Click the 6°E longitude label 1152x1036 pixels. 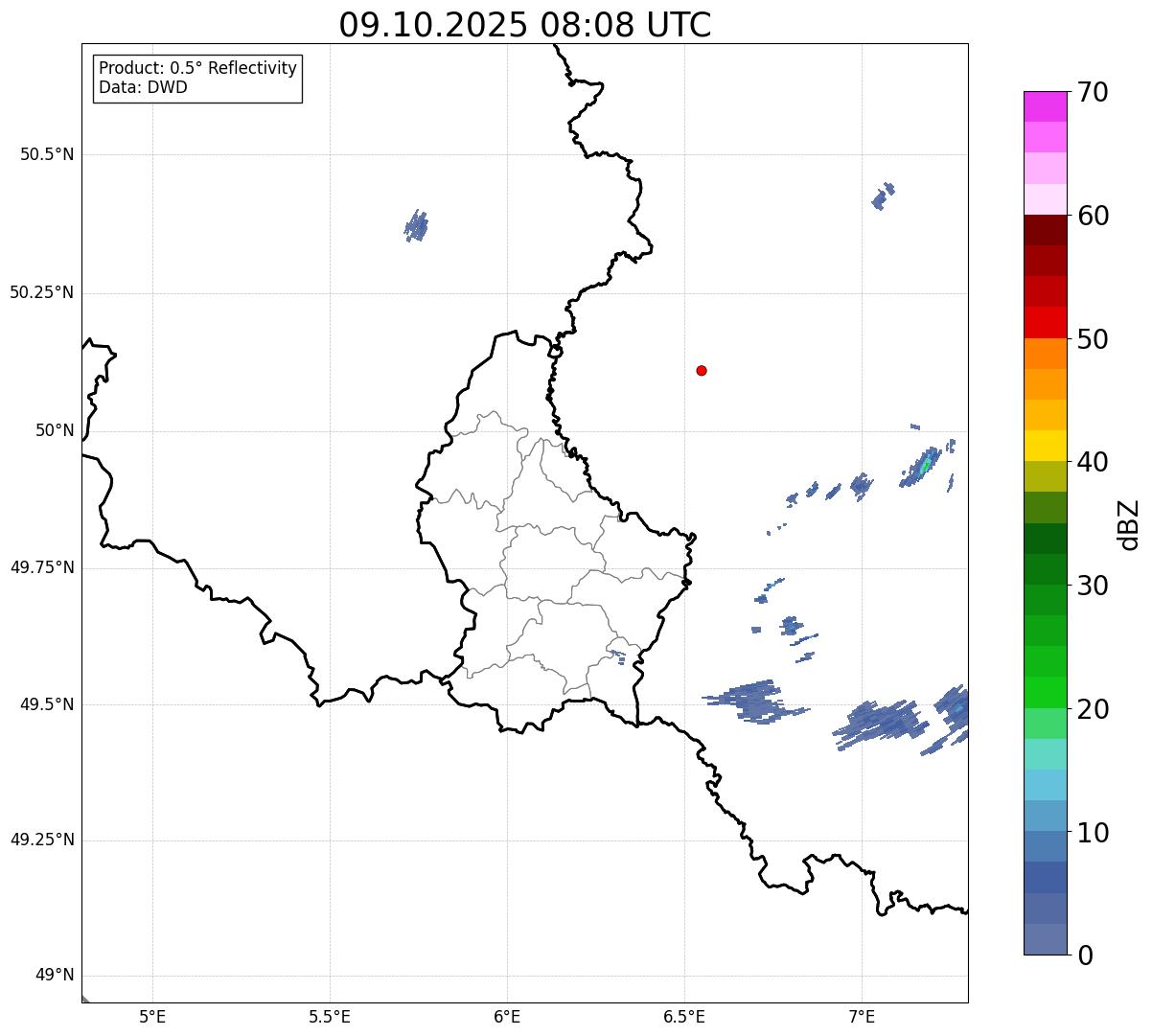click(x=507, y=1016)
